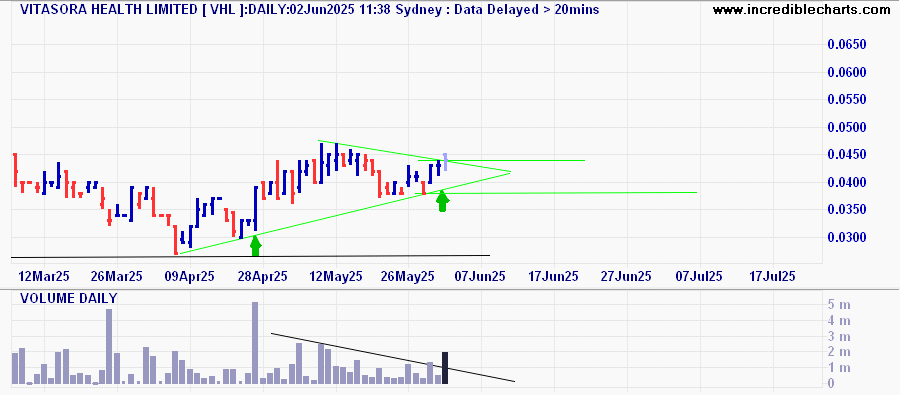The image size is (900, 395).
Task: Select the 3 m volume axis label
Action: 839,336
